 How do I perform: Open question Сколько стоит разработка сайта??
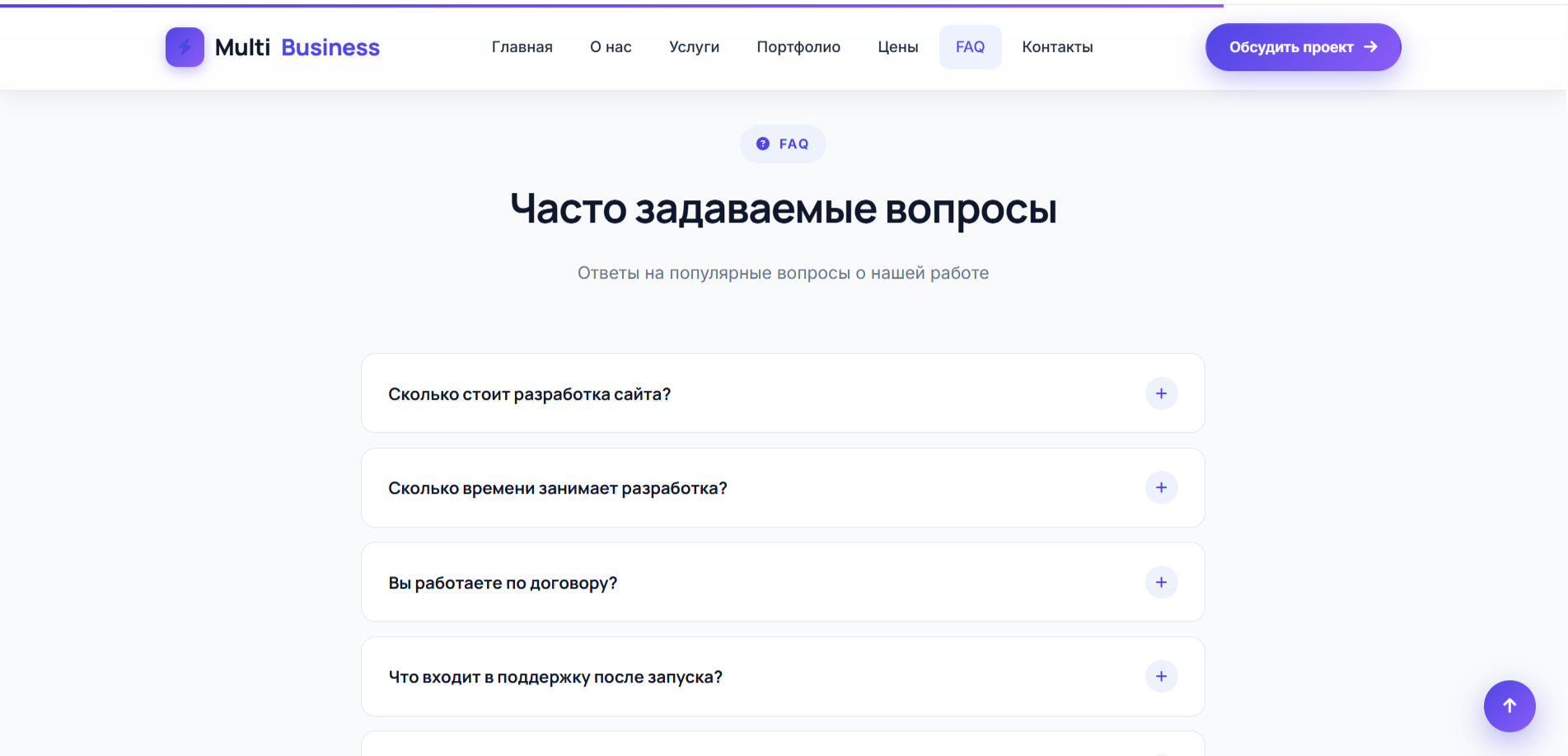click(783, 393)
